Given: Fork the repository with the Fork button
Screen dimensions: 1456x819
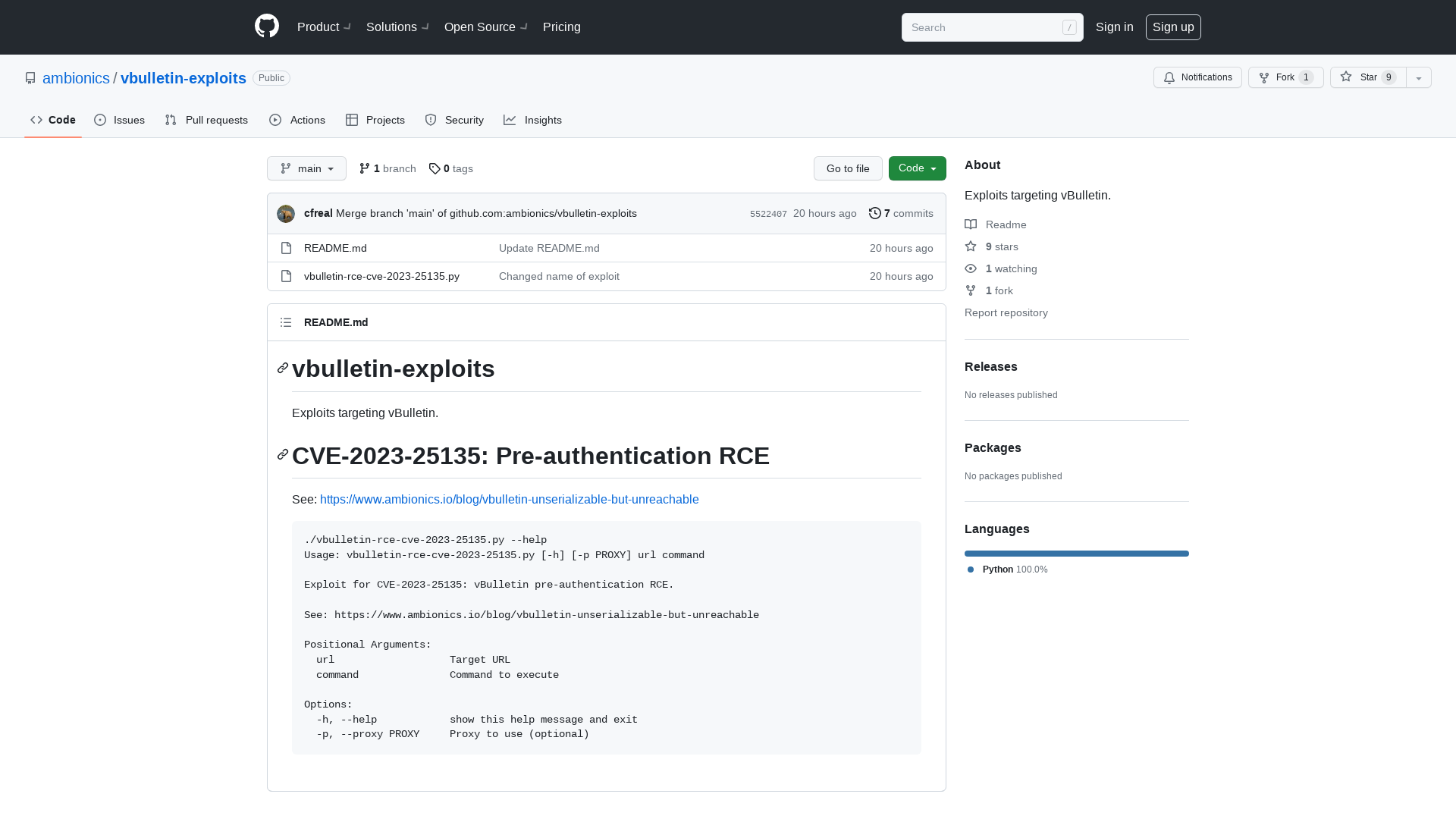Looking at the screenshot, I should pos(1285,77).
